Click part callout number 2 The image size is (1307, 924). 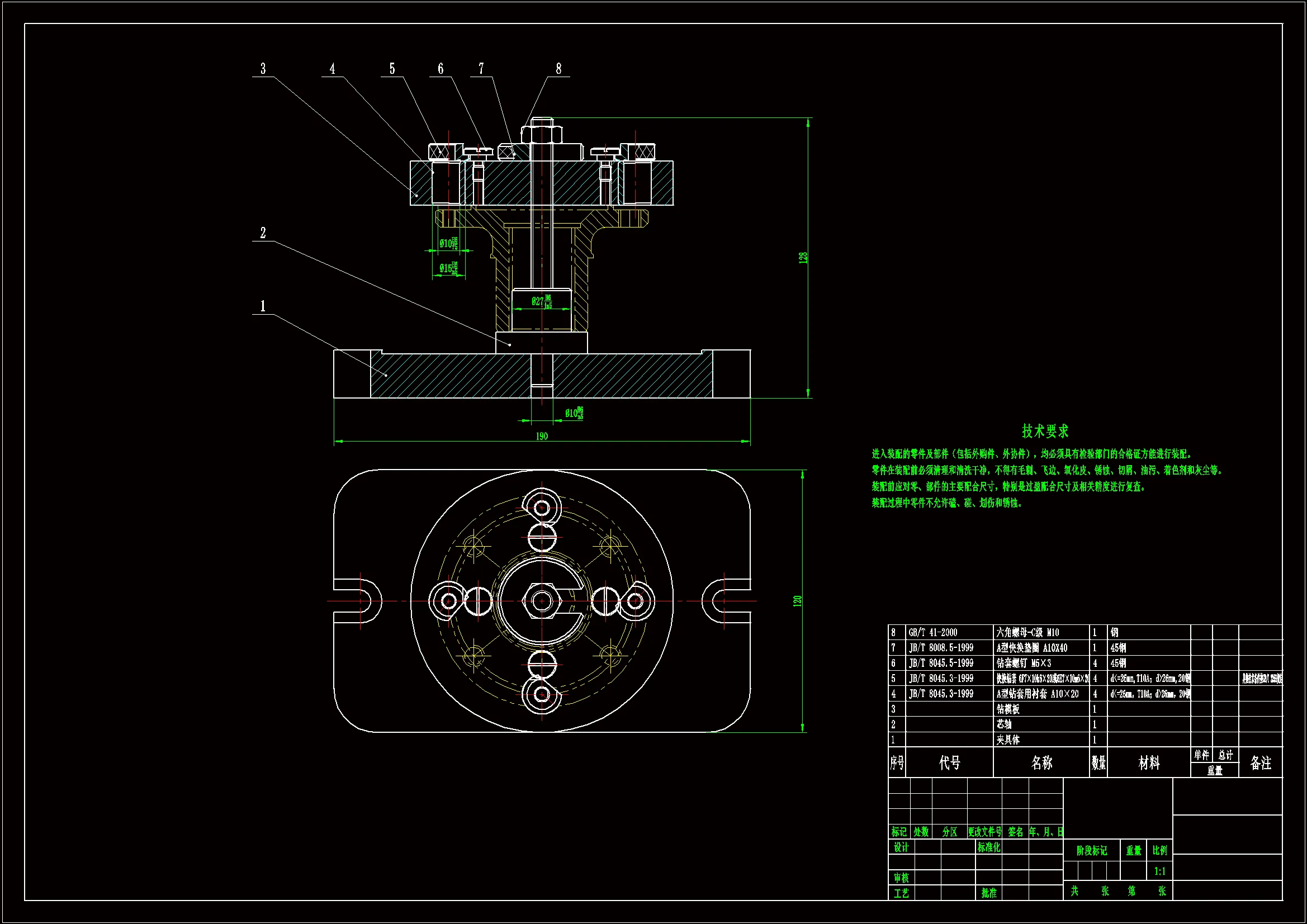pos(263,233)
